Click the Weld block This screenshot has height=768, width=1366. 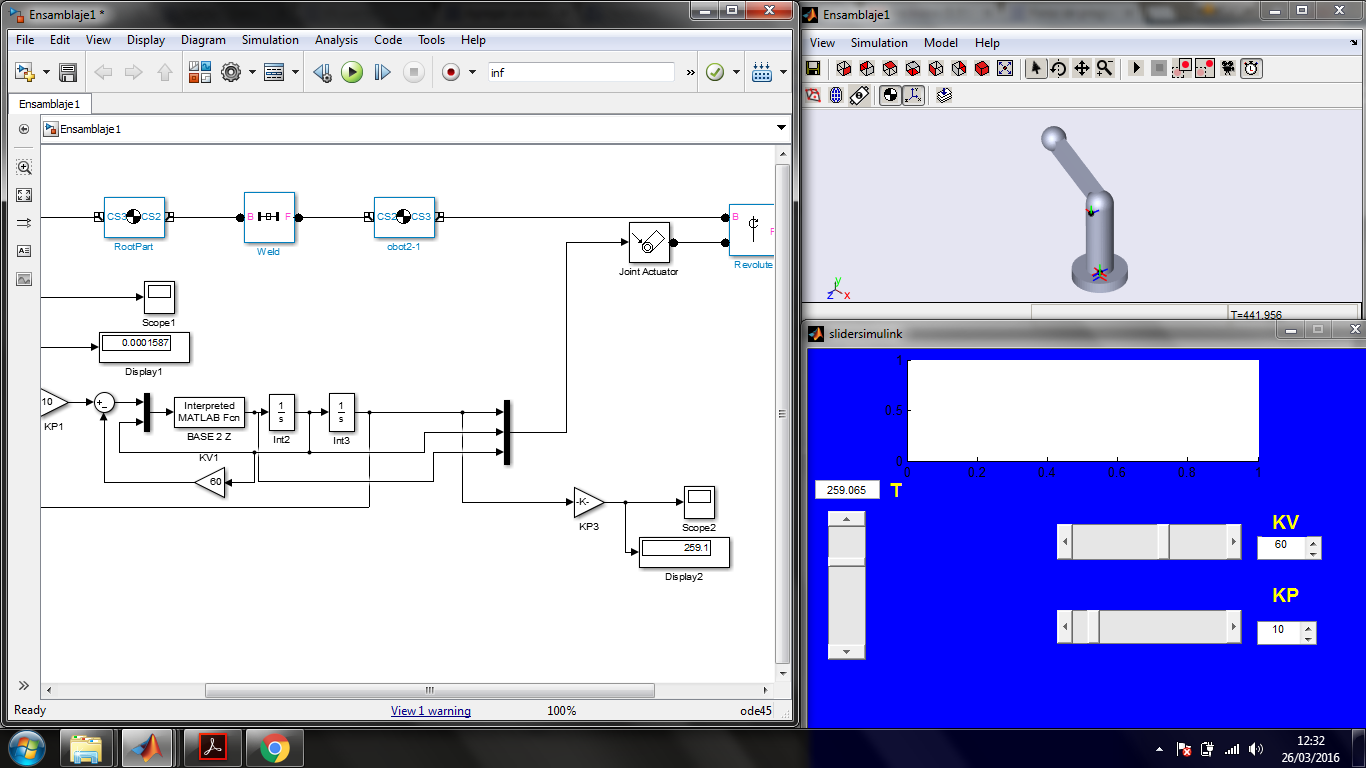coord(269,217)
